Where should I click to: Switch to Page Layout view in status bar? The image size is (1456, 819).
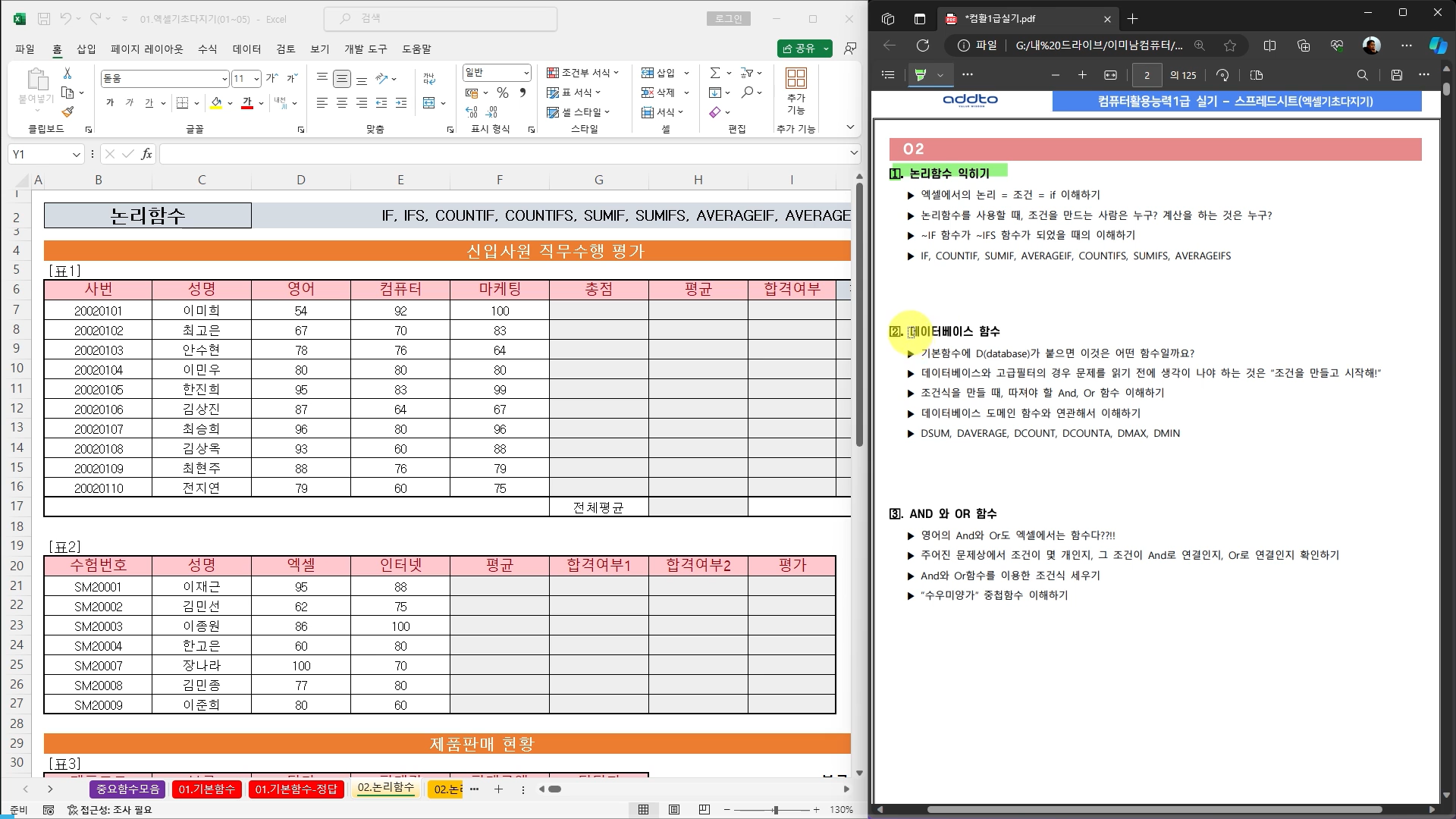674,810
